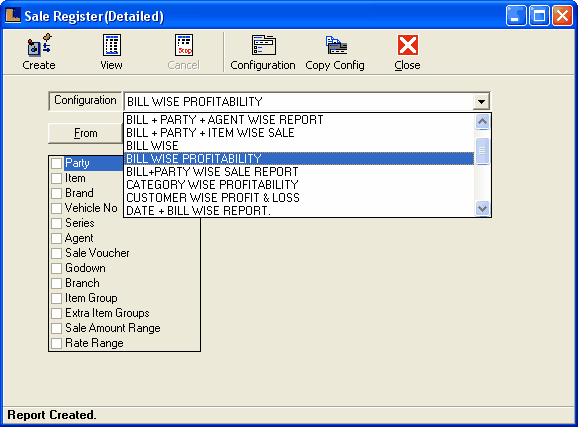Check the Godown filter option
Screen dimensions: 578x427
coord(56,268)
